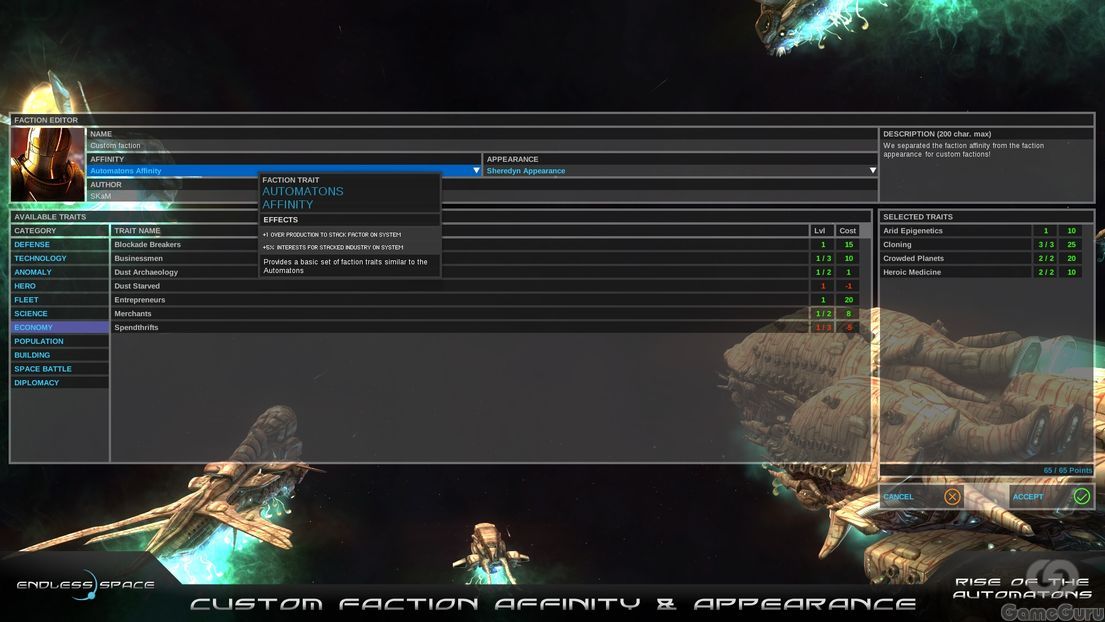Pick the Dust Starved trait

point(459,286)
